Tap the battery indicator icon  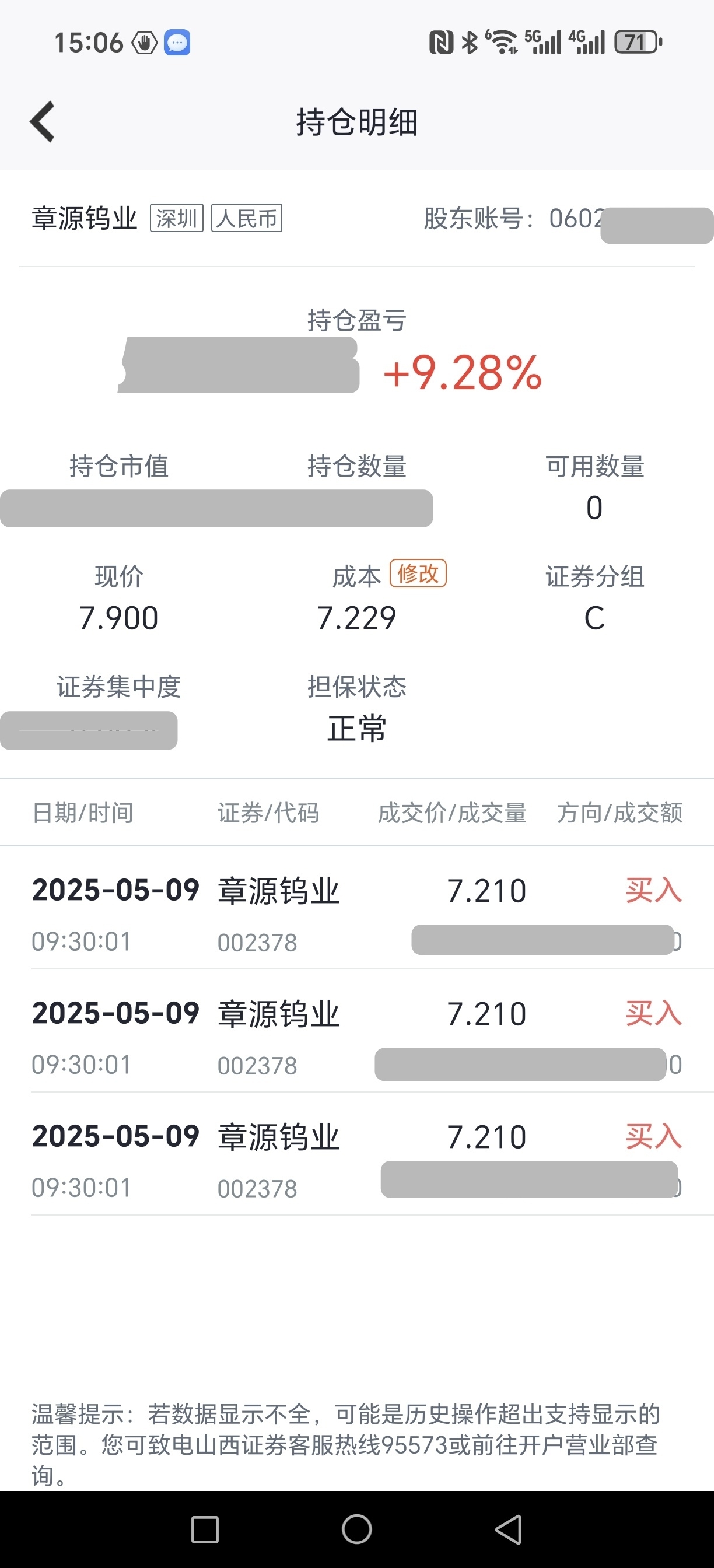click(638, 43)
